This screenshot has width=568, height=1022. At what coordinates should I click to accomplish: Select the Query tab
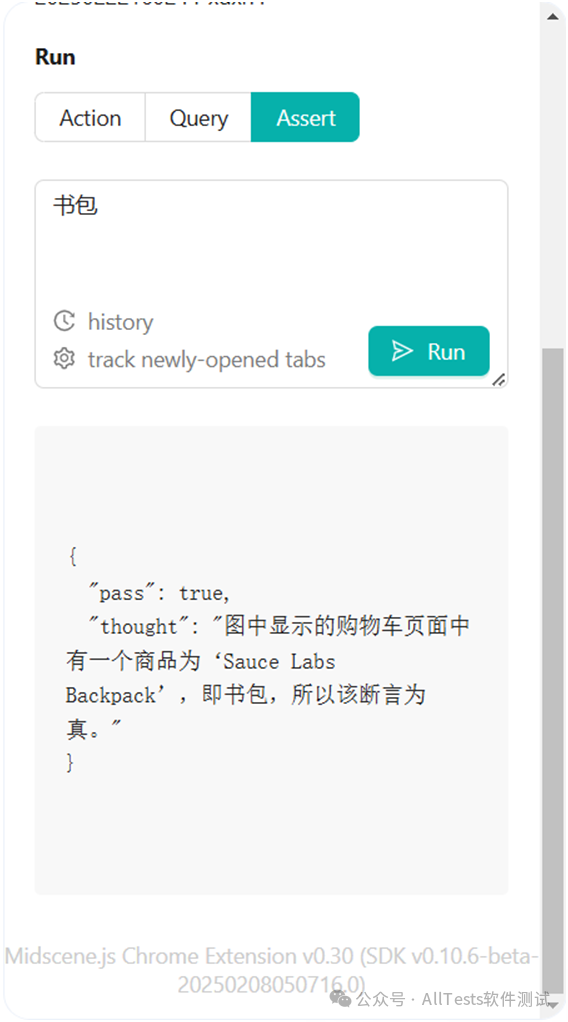point(198,117)
